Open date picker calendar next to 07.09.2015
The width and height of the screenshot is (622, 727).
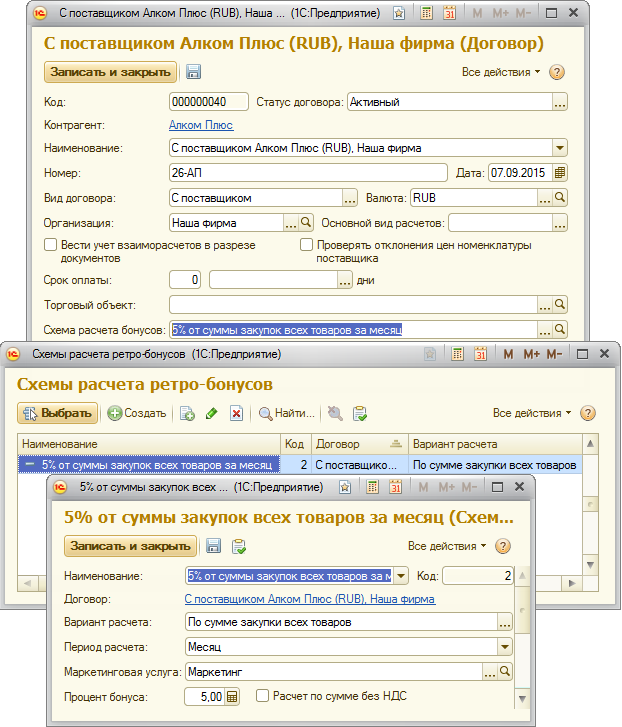560,173
